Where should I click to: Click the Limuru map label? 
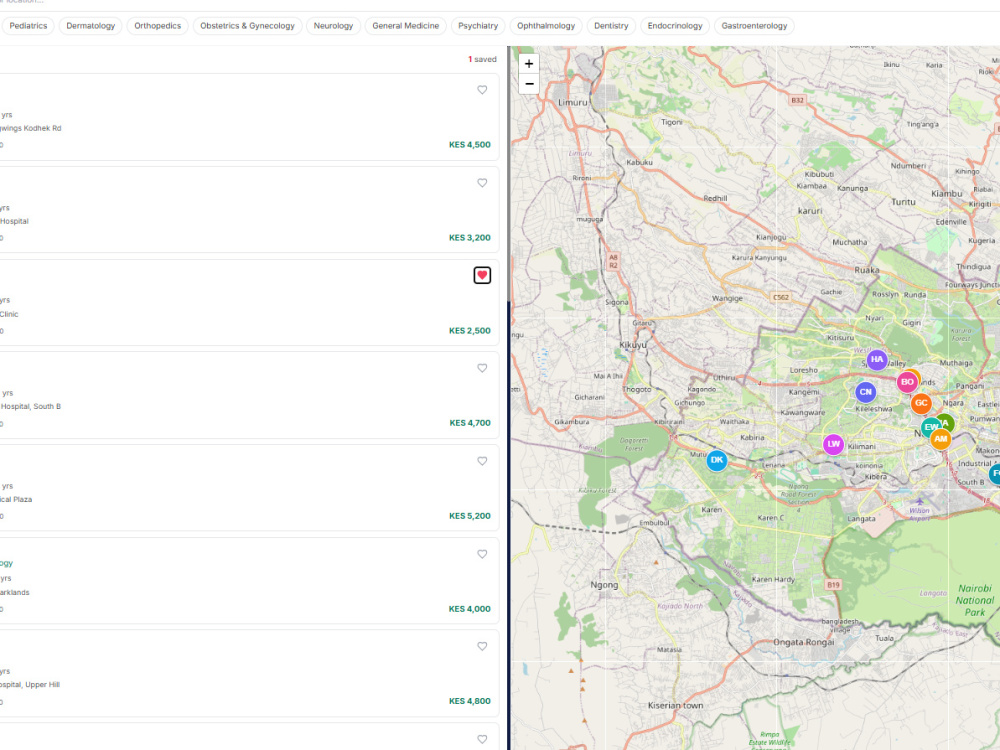coord(572,102)
